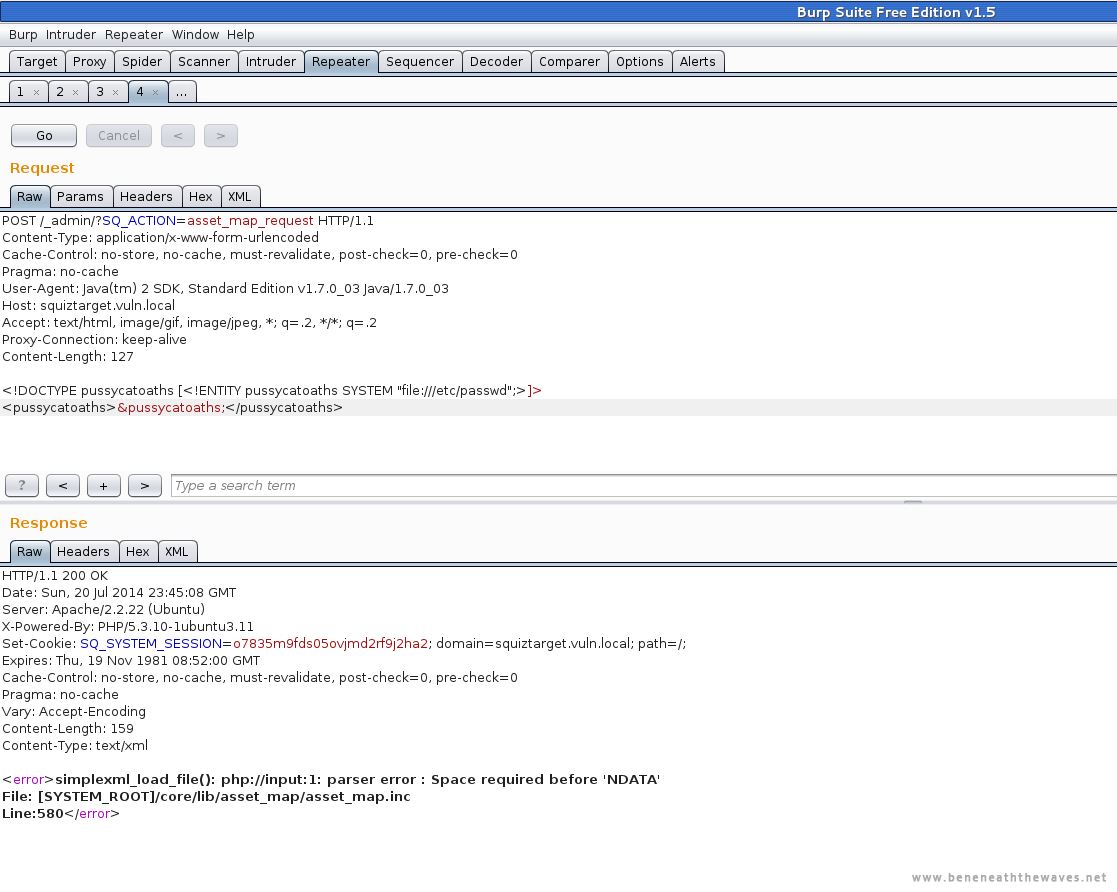Click the Cancel button
Image resolution: width=1117 pixels, height=892 pixels.
(119, 135)
